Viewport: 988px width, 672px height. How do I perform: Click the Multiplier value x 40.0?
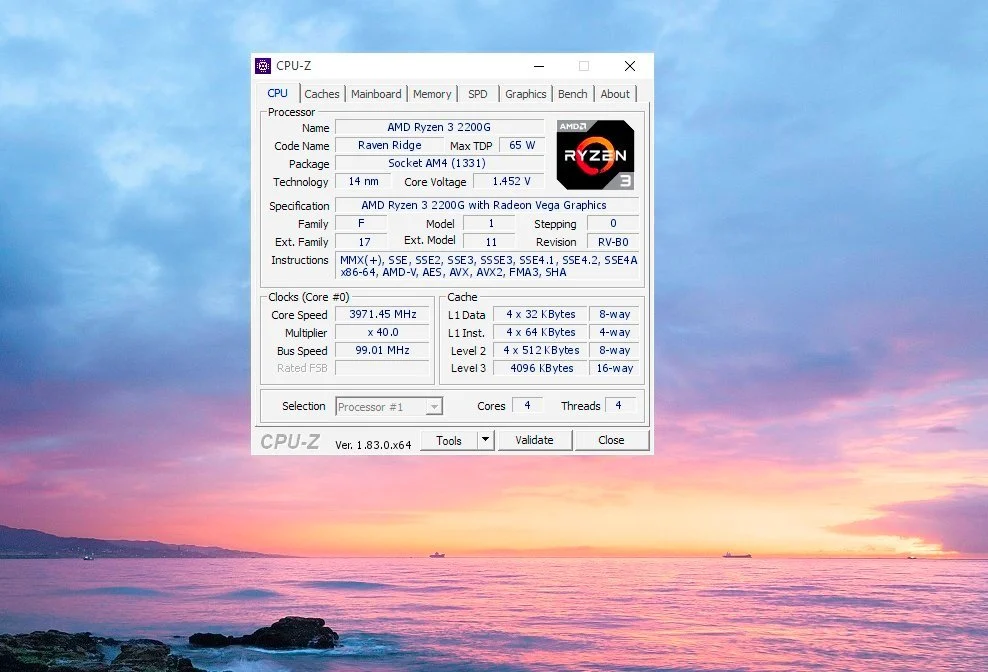pos(382,332)
